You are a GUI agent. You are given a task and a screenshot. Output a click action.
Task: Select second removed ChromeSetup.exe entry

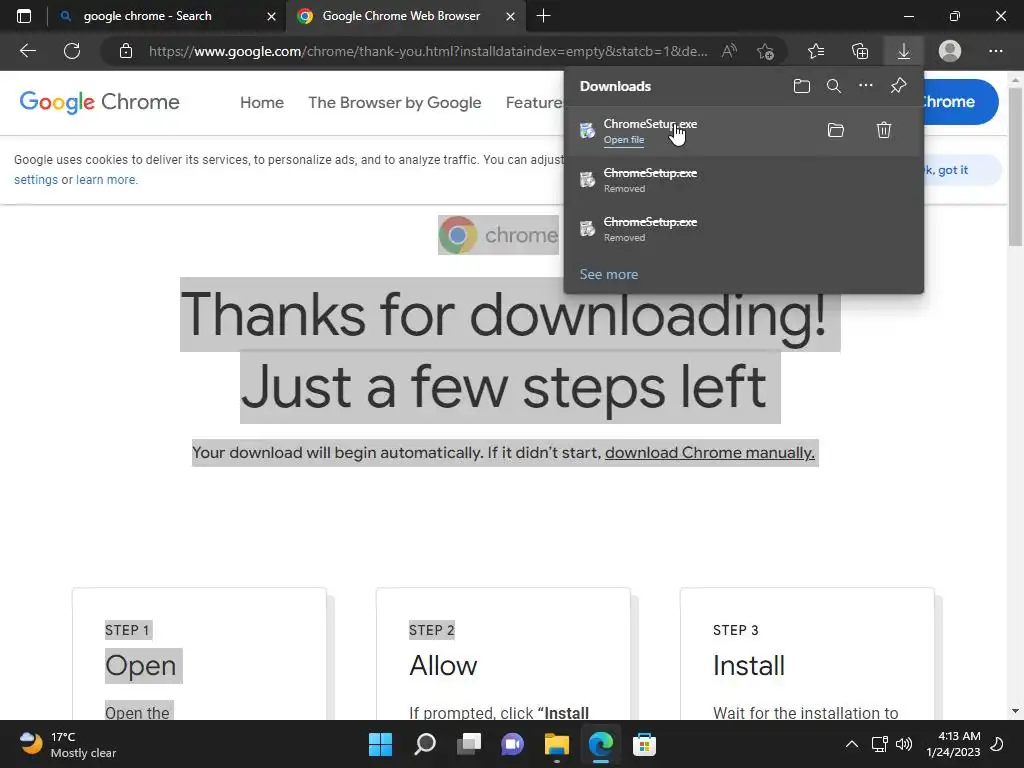(743, 180)
